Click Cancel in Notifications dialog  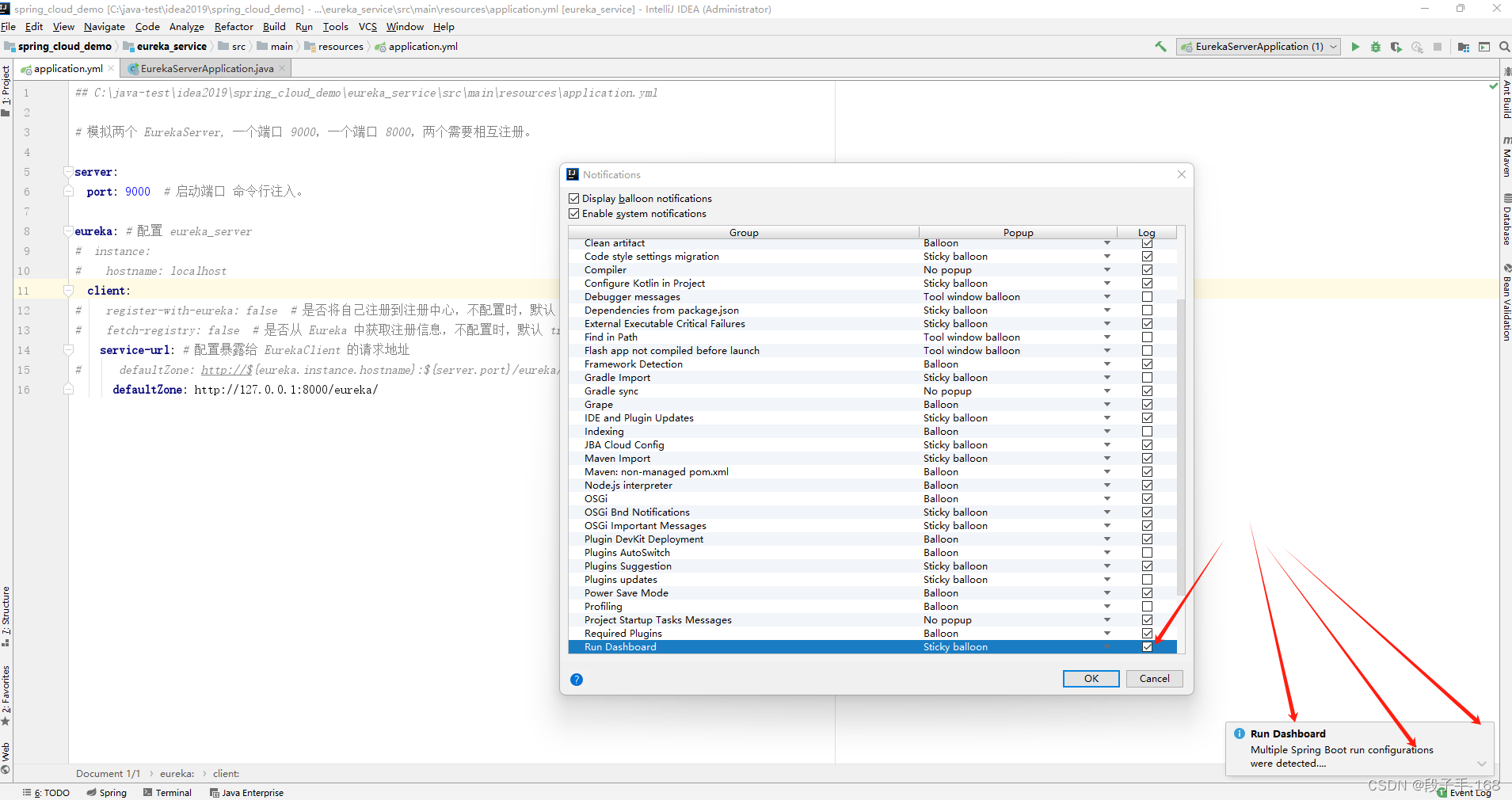click(x=1154, y=678)
